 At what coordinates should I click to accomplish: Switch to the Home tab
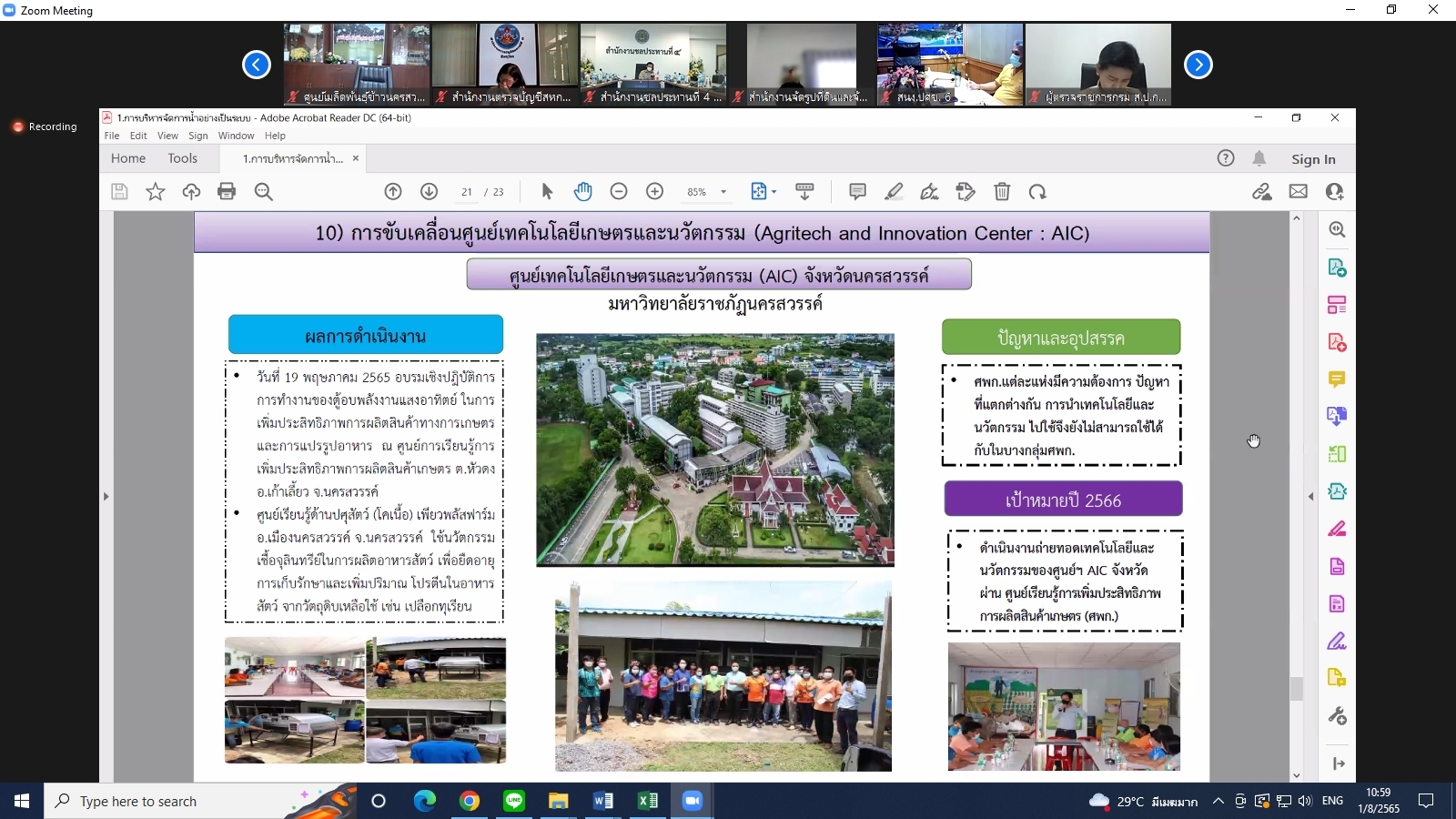[x=128, y=158]
